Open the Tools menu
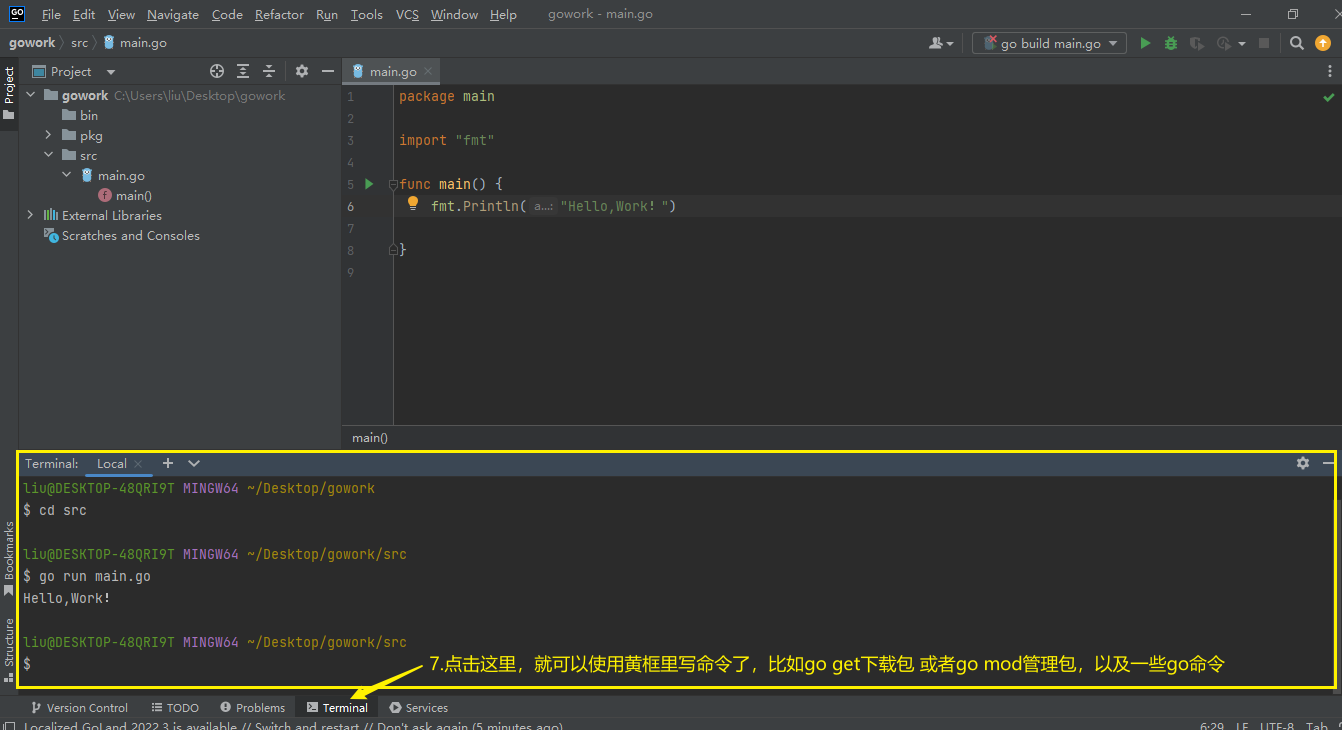This screenshot has height=730, width=1342. 367,14
